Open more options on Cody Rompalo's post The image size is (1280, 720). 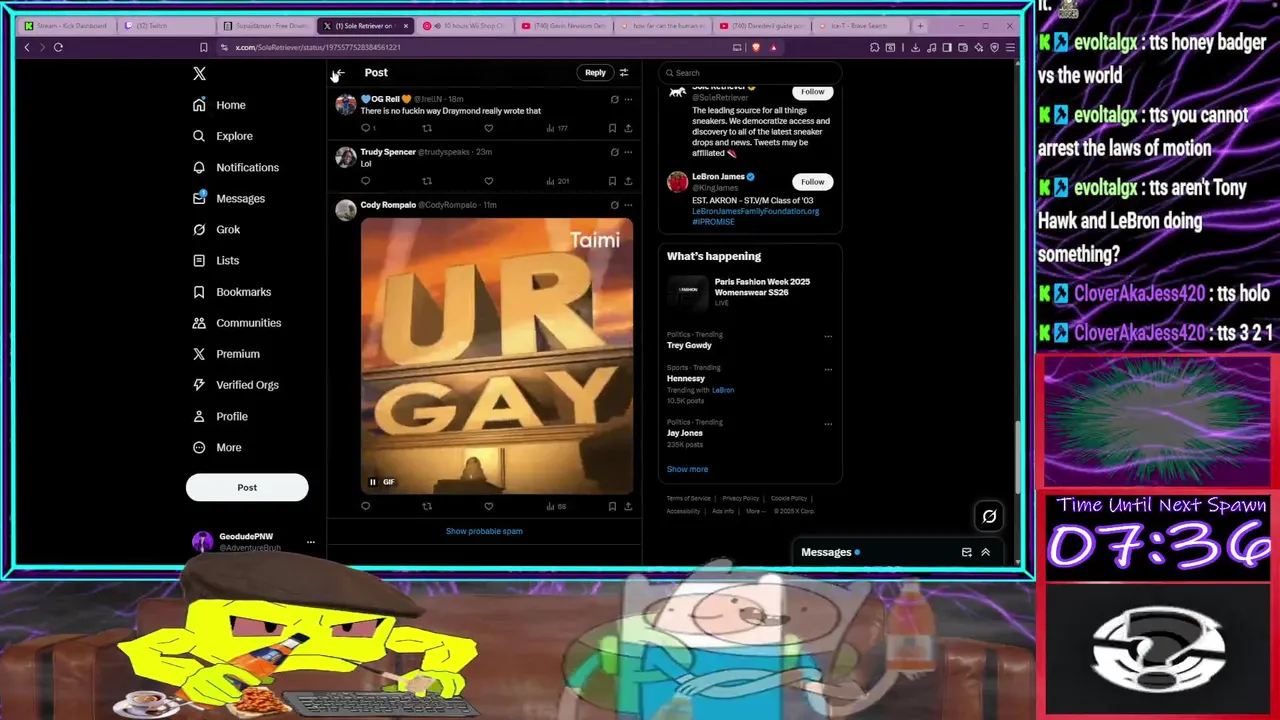coord(628,205)
